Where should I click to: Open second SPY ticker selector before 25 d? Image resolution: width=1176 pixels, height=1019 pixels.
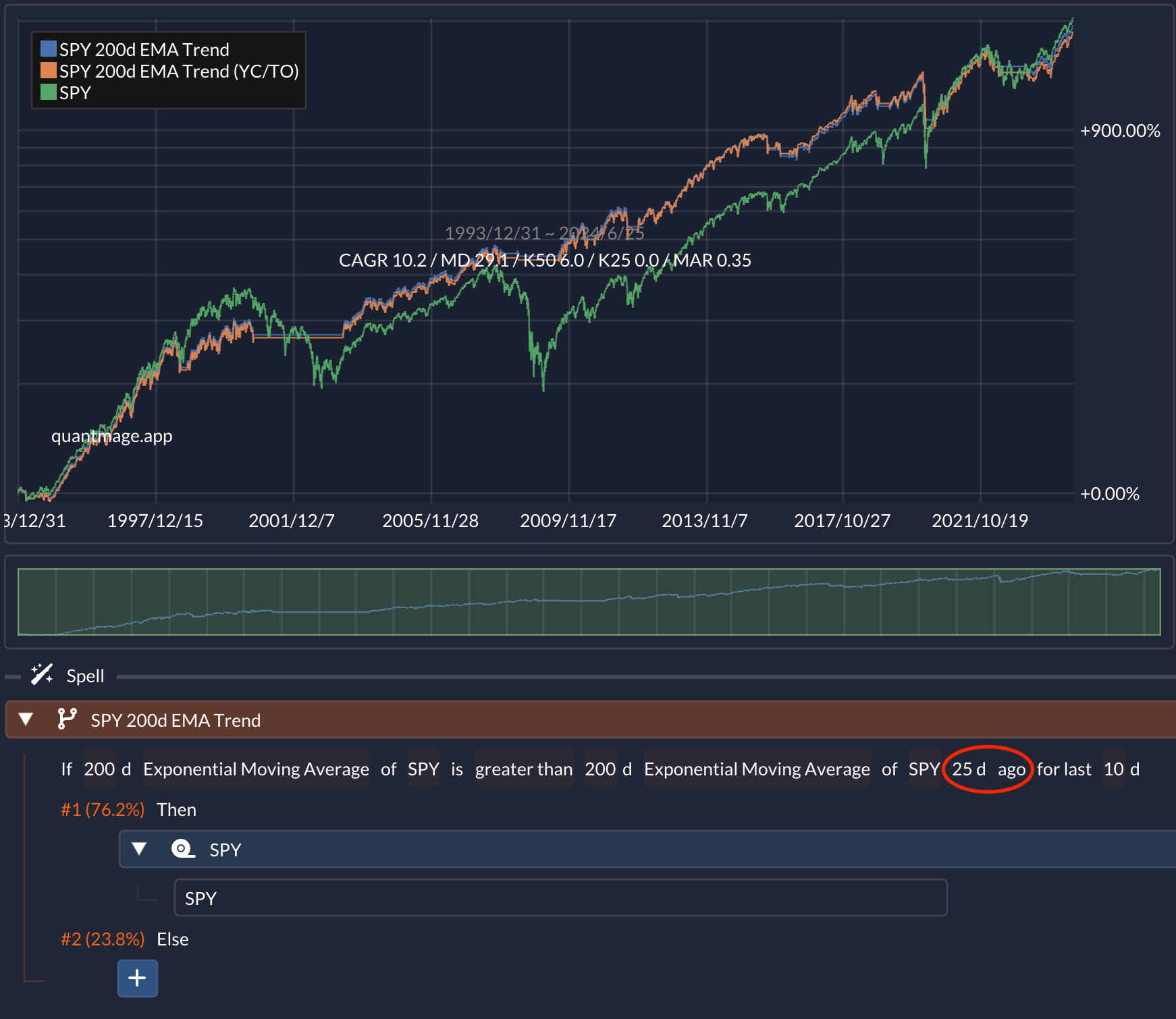pyautogui.click(x=924, y=769)
